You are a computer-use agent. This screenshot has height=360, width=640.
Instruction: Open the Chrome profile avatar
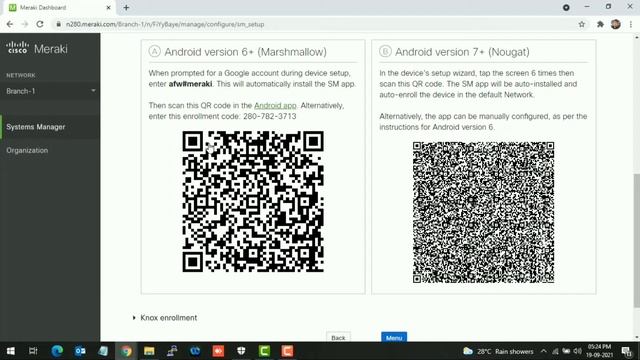616,24
